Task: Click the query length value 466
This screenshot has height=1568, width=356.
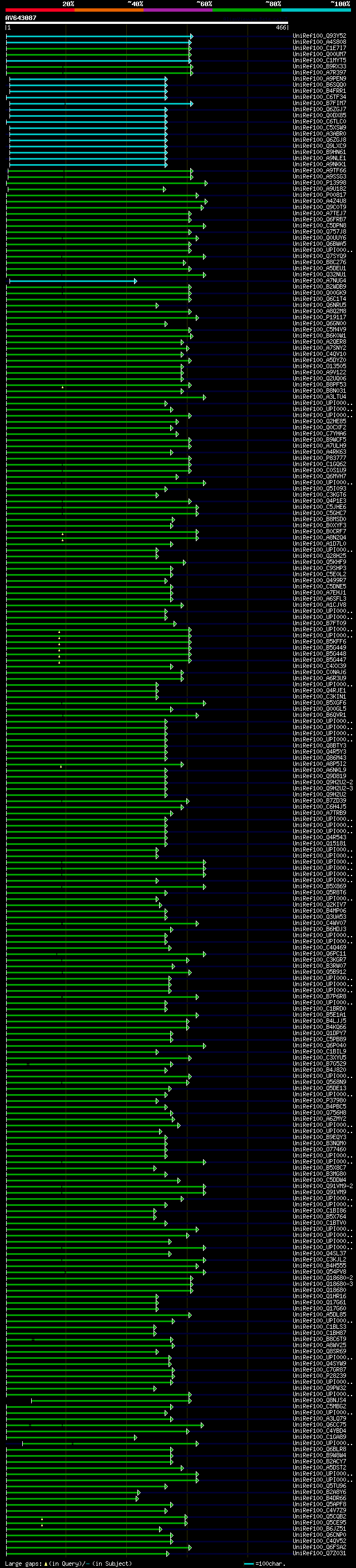Action: (x=281, y=27)
